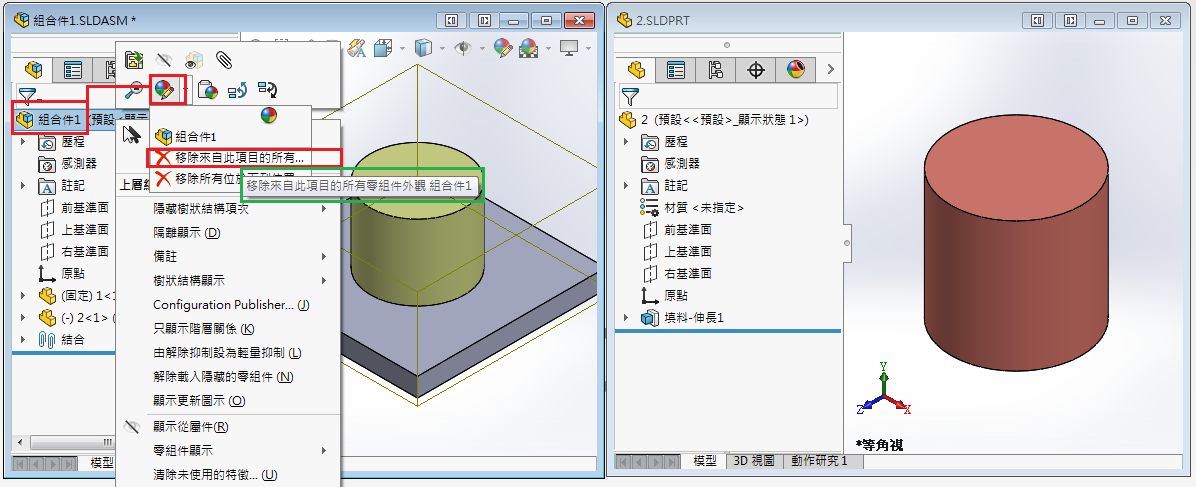The height and width of the screenshot is (487, 1196).
Task: Select 組合件1 root node in assembly tree
Action: tap(50, 120)
